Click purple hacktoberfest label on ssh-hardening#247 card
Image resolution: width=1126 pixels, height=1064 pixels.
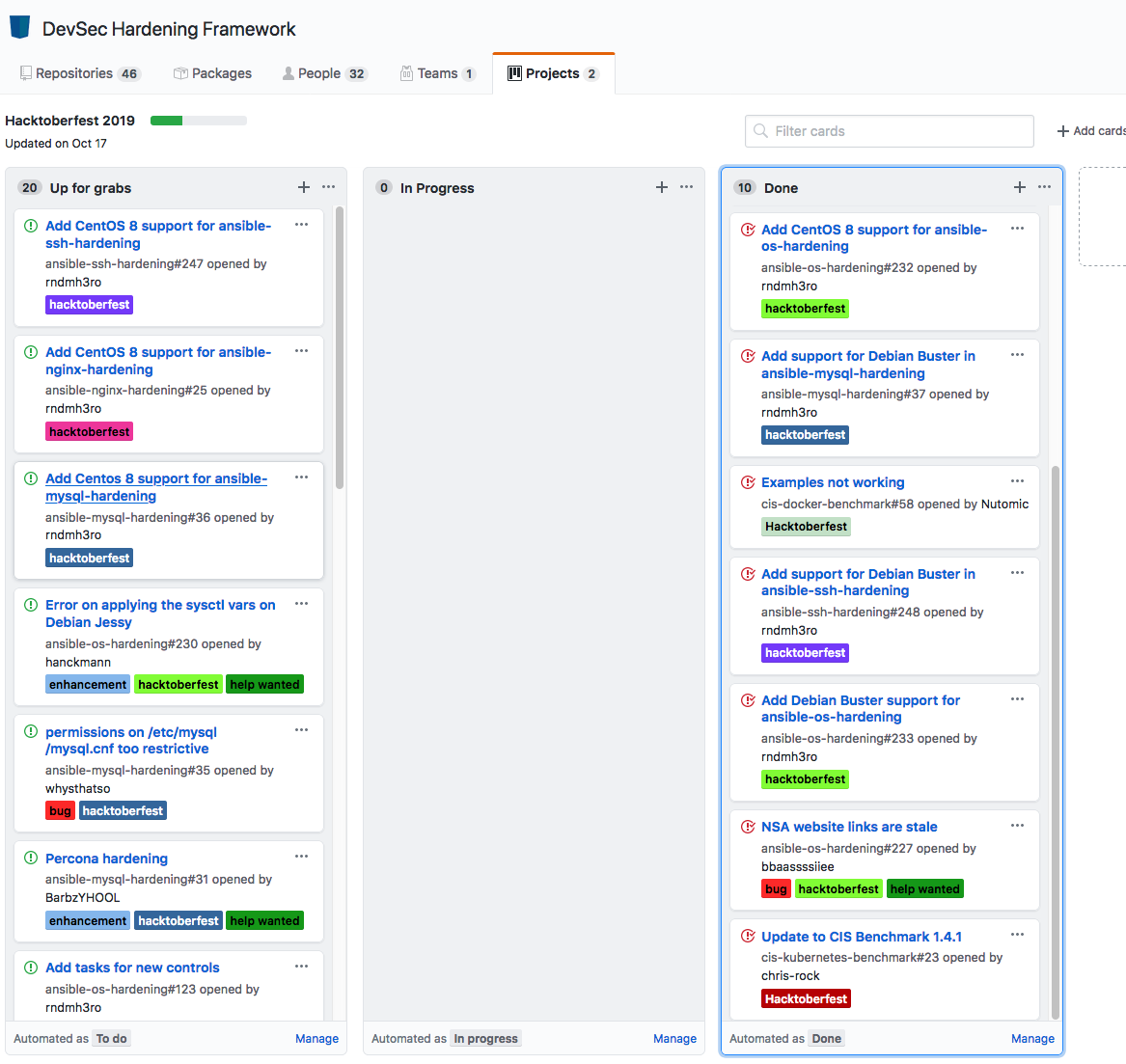click(89, 305)
